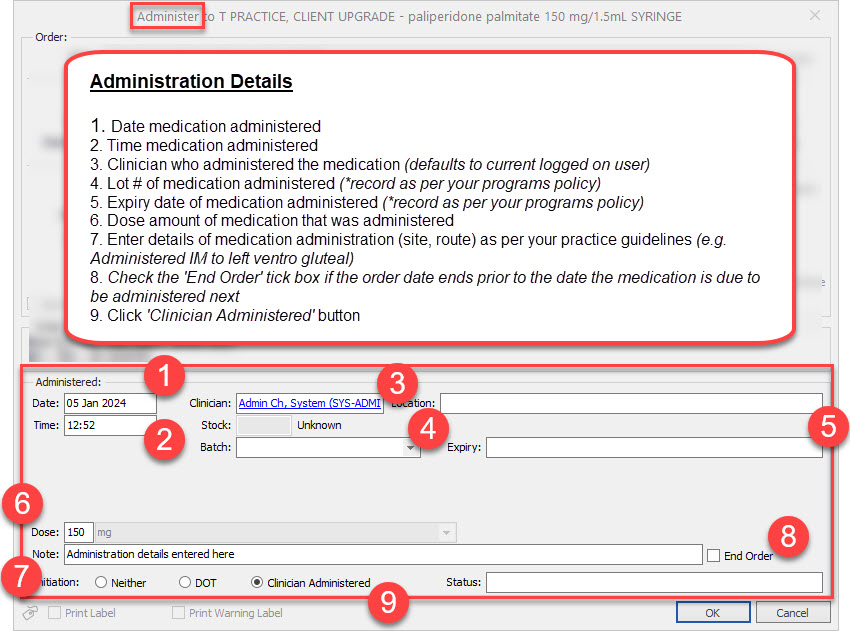Click the Cancel button

(x=793, y=613)
